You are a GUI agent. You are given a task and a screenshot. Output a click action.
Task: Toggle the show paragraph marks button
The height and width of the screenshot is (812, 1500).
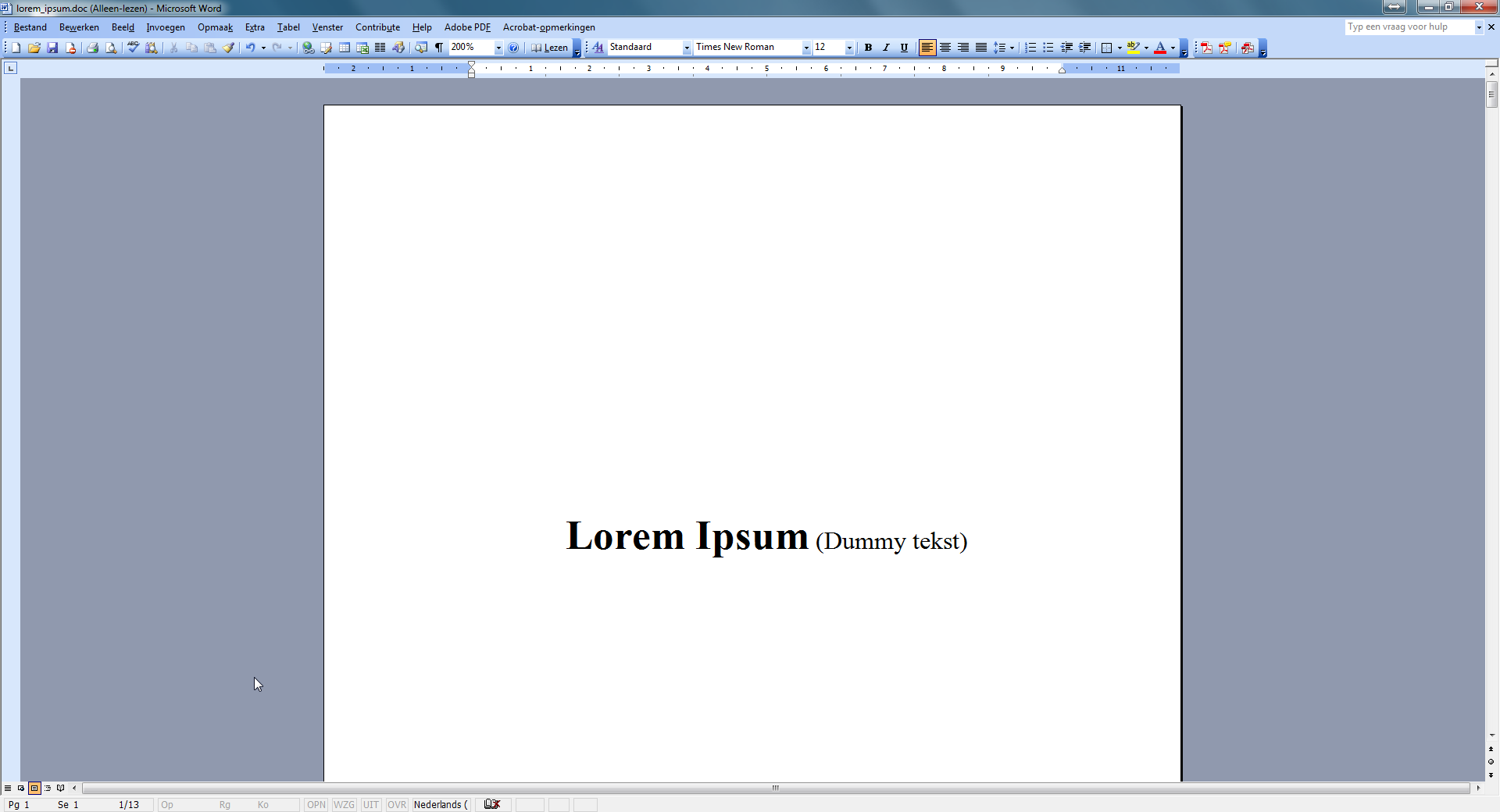click(x=439, y=48)
